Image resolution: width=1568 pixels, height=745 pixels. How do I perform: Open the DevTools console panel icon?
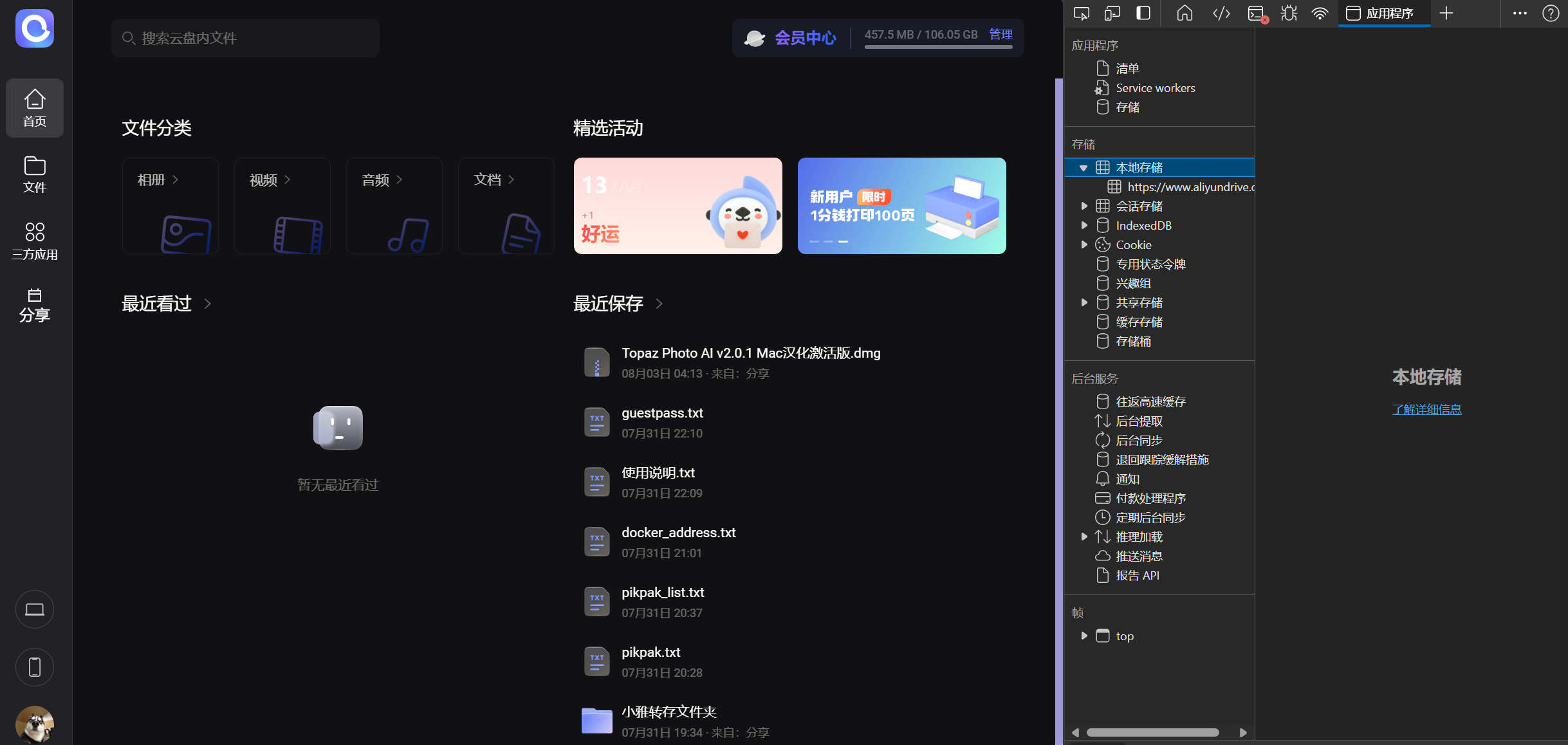(x=1255, y=13)
